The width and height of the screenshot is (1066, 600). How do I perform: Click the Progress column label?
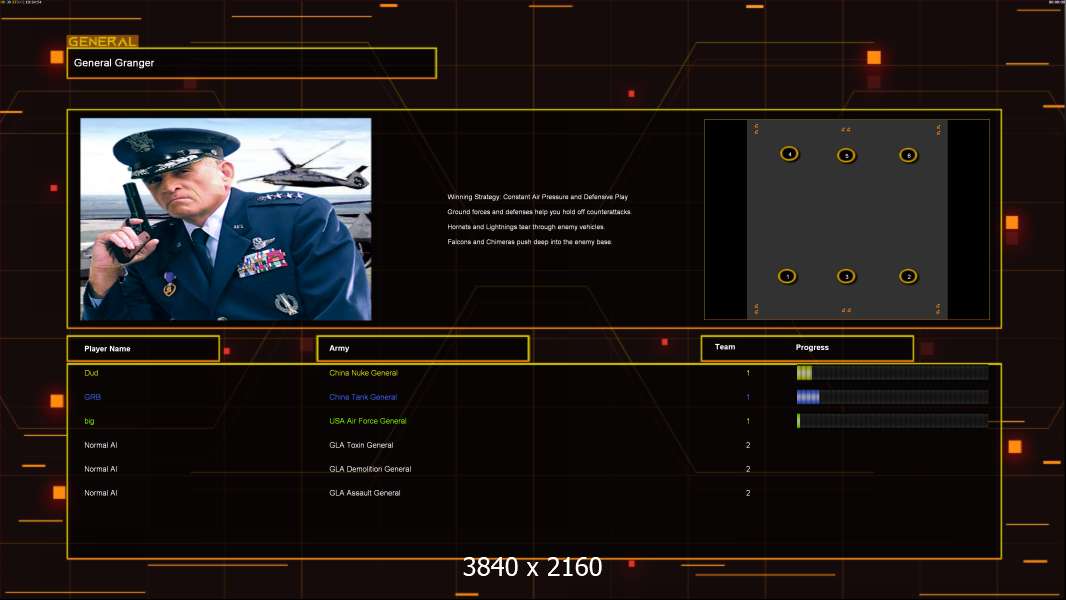coord(812,348)
